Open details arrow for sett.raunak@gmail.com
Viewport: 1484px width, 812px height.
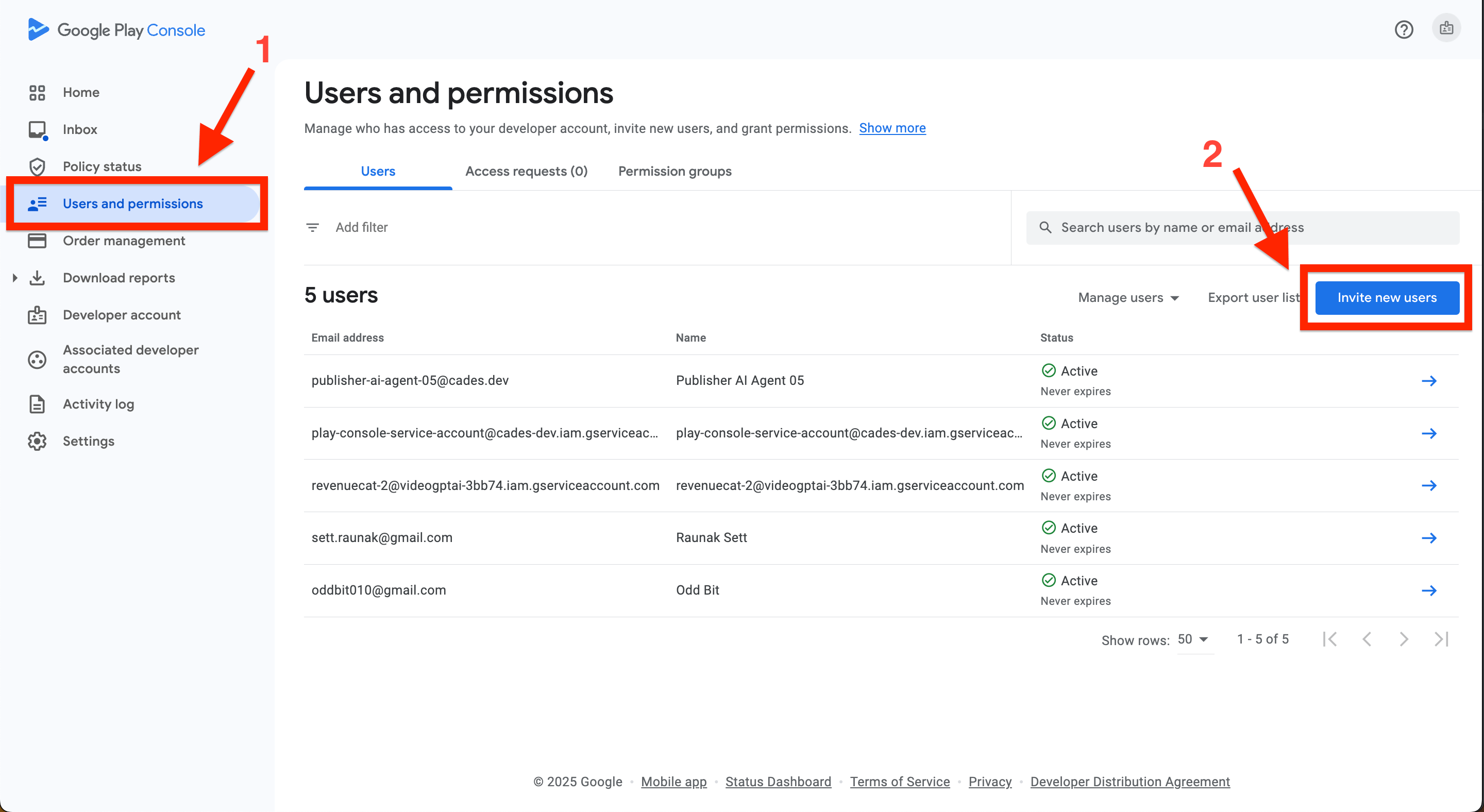point(1429,538)
